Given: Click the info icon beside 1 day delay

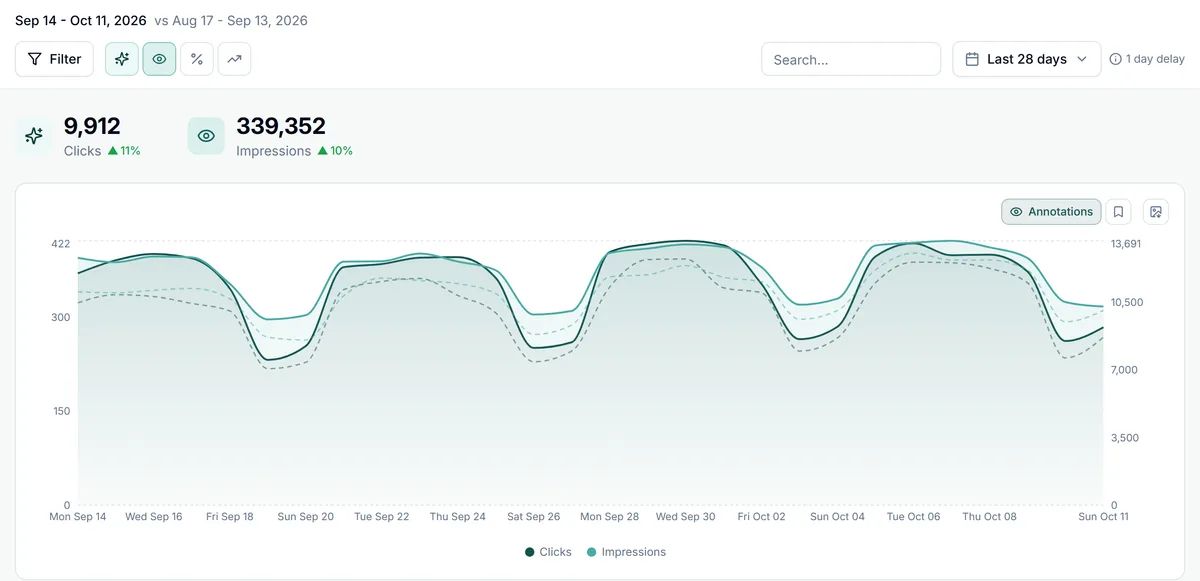Looking at the screenshot, I should (x=1115, y=59).
